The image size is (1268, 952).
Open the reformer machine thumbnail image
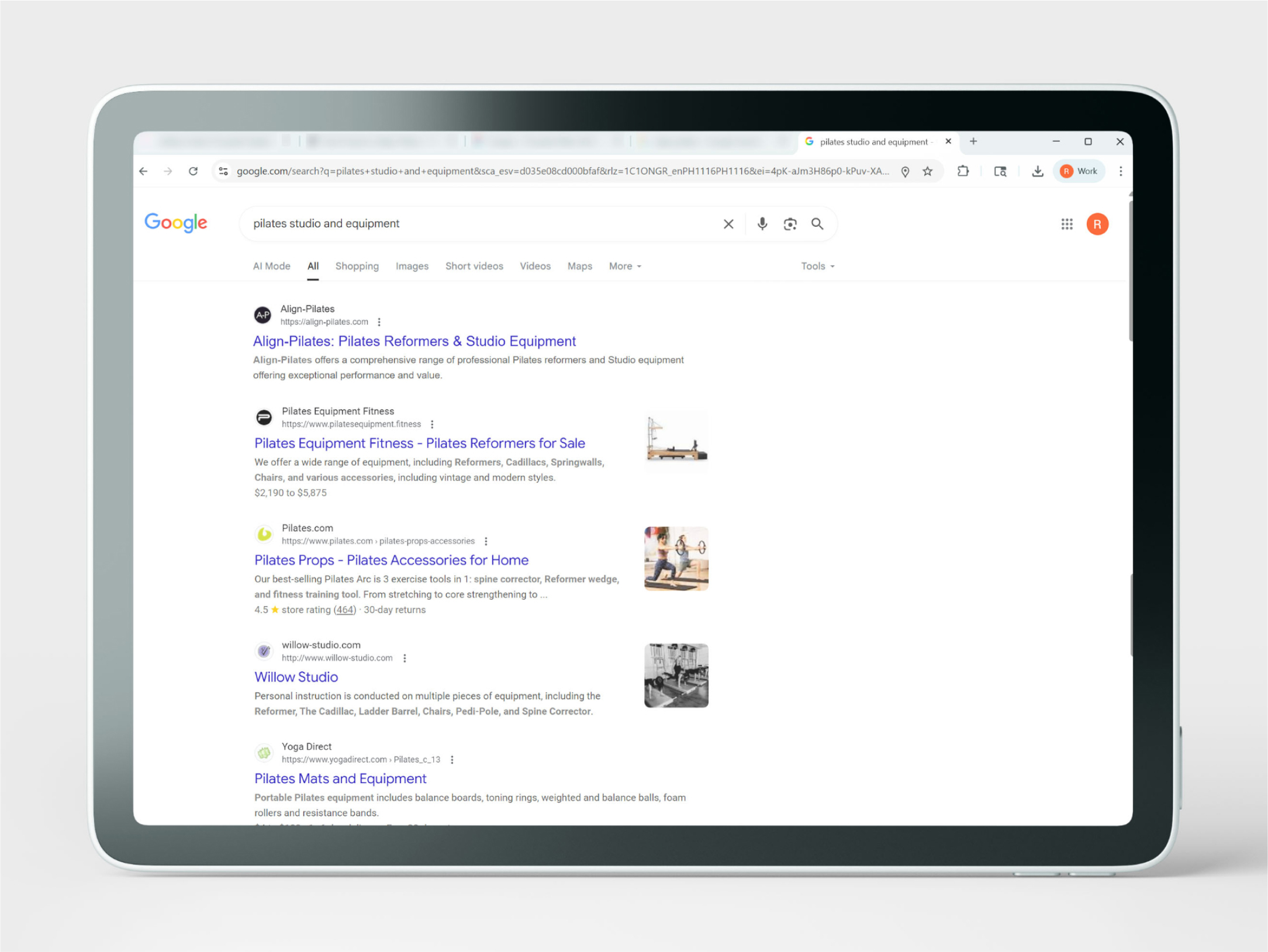(x=676, y=441)
